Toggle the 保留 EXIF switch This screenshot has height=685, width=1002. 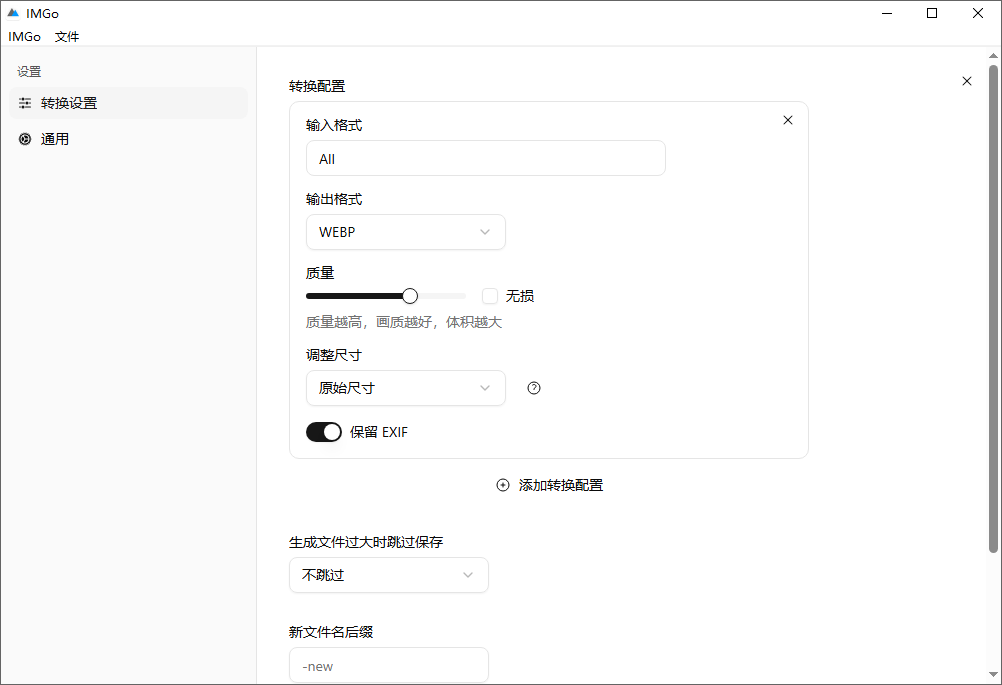324,432
